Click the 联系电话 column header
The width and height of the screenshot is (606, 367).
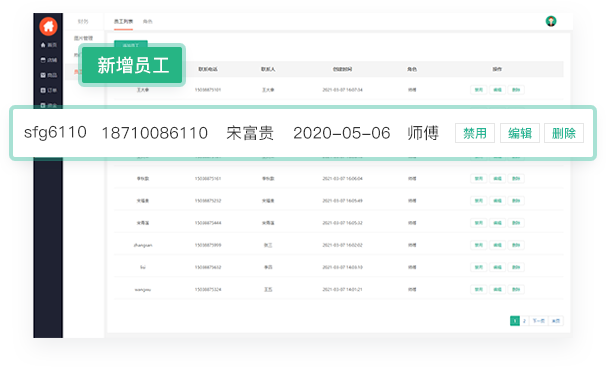tap(208, 69)
